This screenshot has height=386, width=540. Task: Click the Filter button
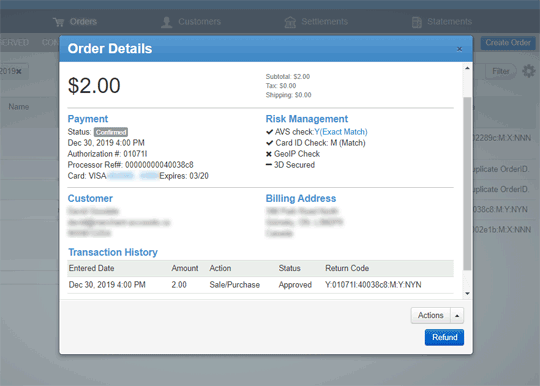tap(500, 71)
